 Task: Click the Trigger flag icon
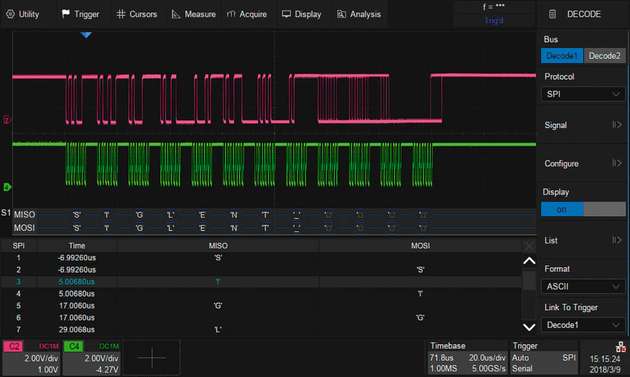[x=65, y=14]
